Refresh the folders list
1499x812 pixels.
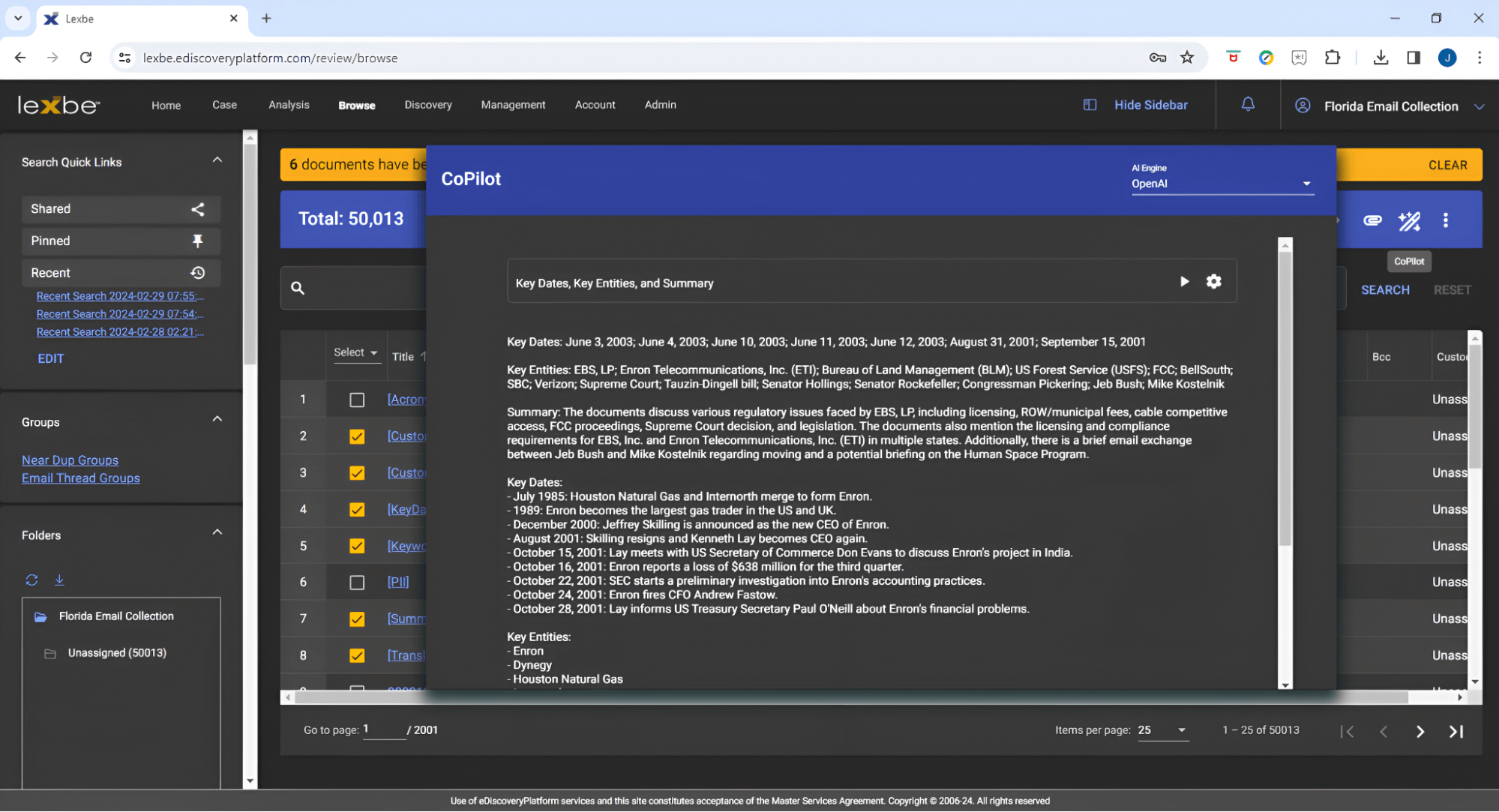pos(31,580)
